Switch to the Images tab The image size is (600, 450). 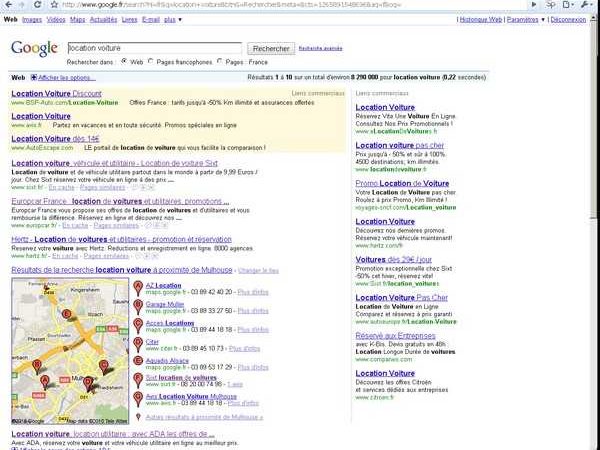click(32, 19)
